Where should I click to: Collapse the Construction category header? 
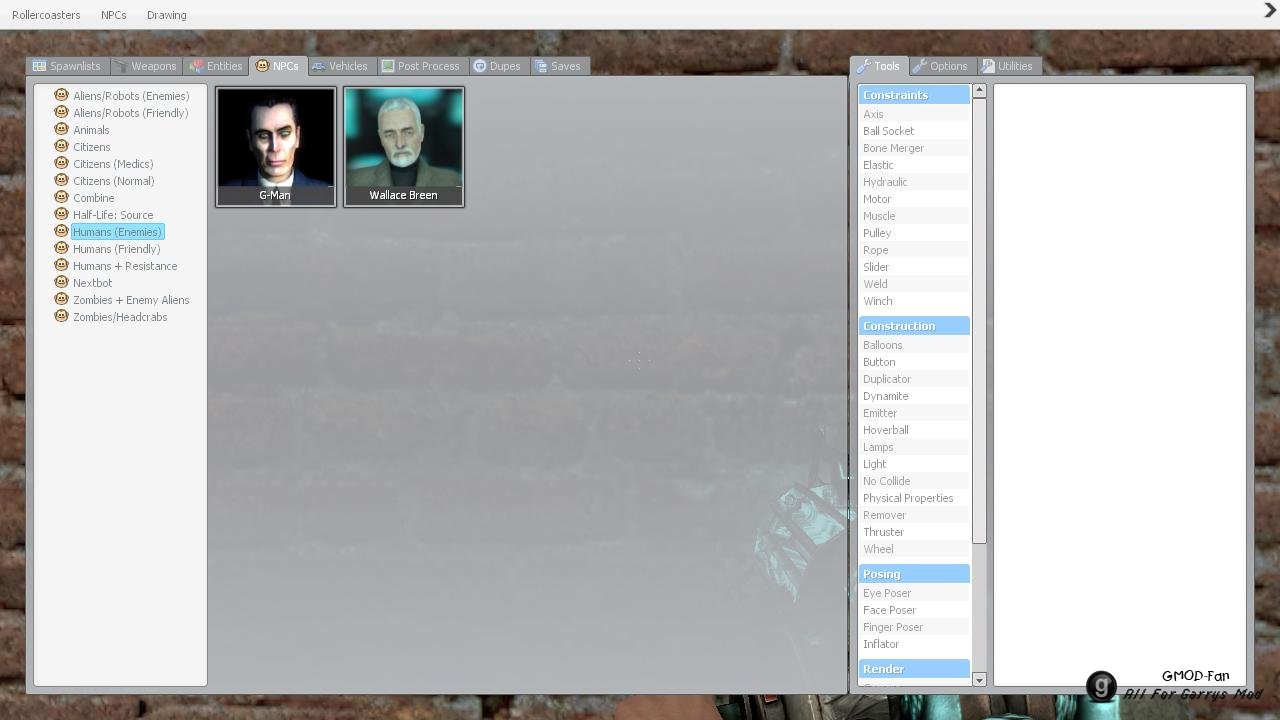click(914, 326)
